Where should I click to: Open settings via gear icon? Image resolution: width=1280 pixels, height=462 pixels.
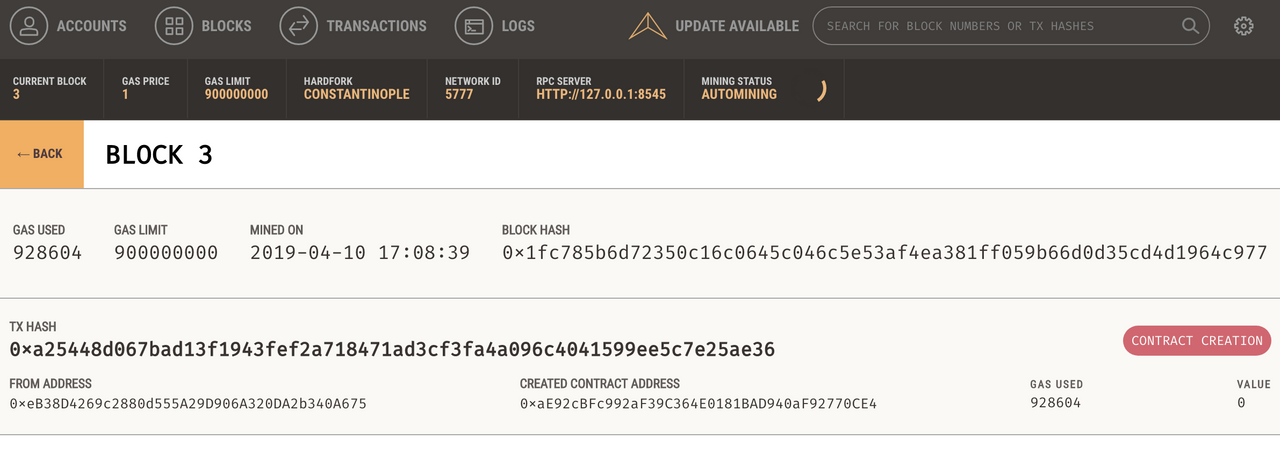pos(1244,26)
